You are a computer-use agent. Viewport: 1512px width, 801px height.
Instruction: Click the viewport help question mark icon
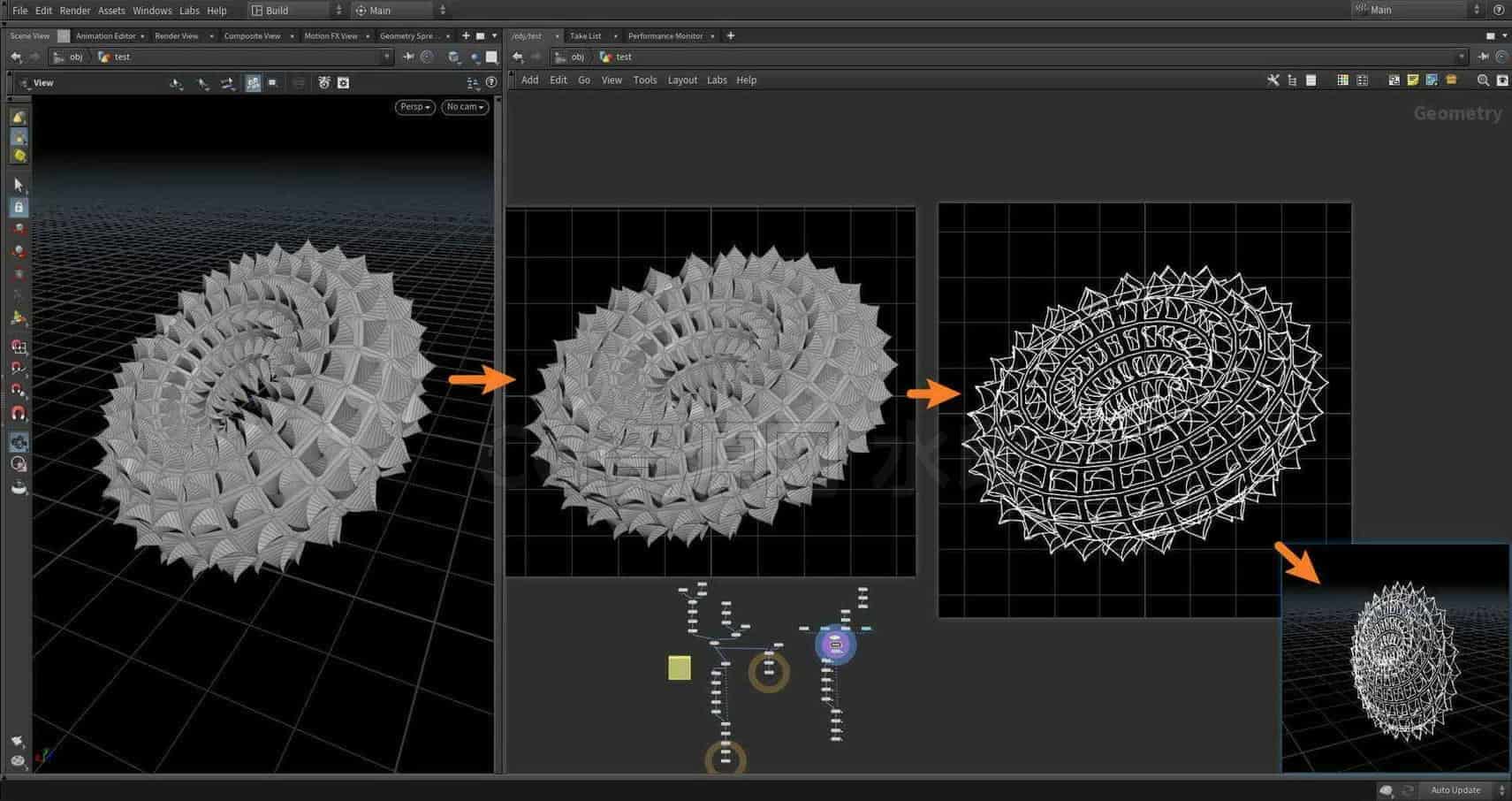pyautogui.click(x=491, y=82)
